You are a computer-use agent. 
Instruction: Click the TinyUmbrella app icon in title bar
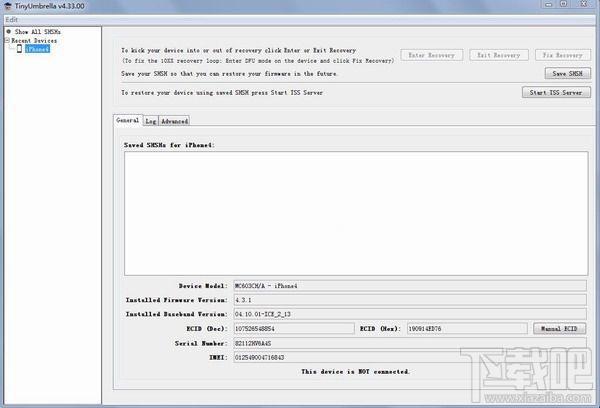click(7, 6)
